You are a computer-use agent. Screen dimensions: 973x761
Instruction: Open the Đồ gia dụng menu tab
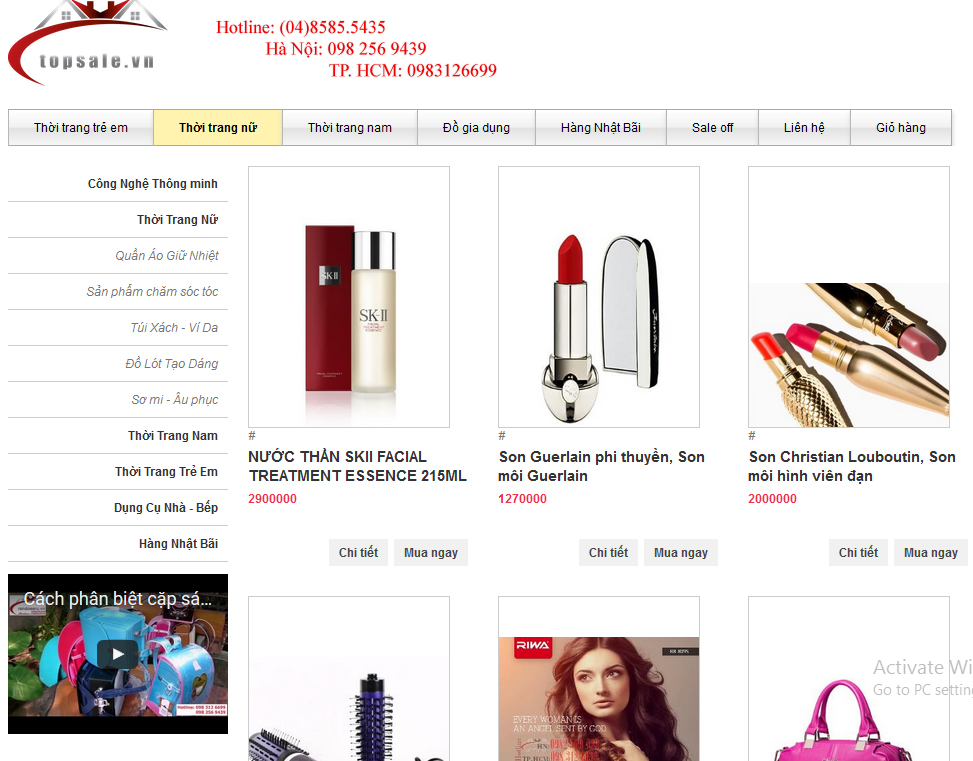coord(476,128)
